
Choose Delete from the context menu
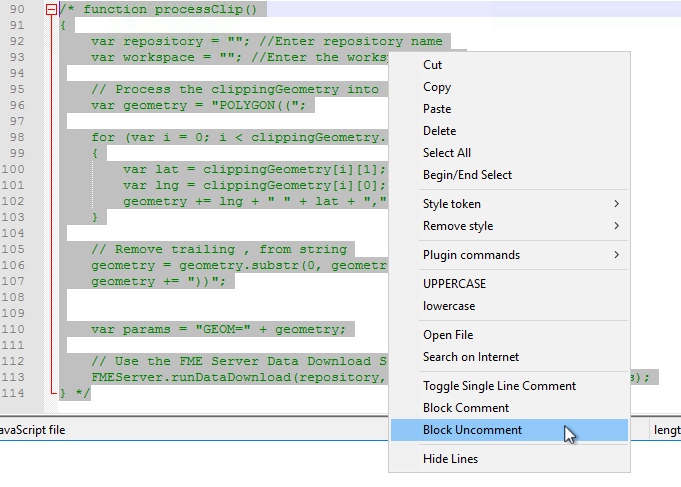(439, 131)
